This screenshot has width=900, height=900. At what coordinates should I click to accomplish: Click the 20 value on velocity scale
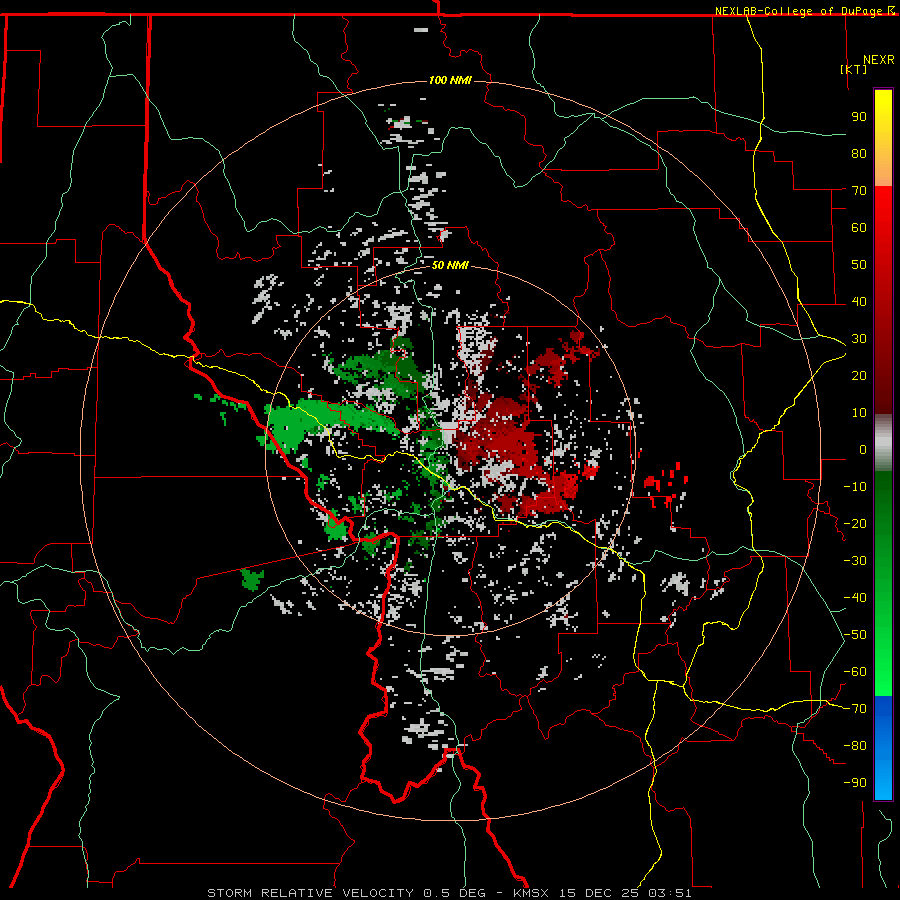coord(859,375)
